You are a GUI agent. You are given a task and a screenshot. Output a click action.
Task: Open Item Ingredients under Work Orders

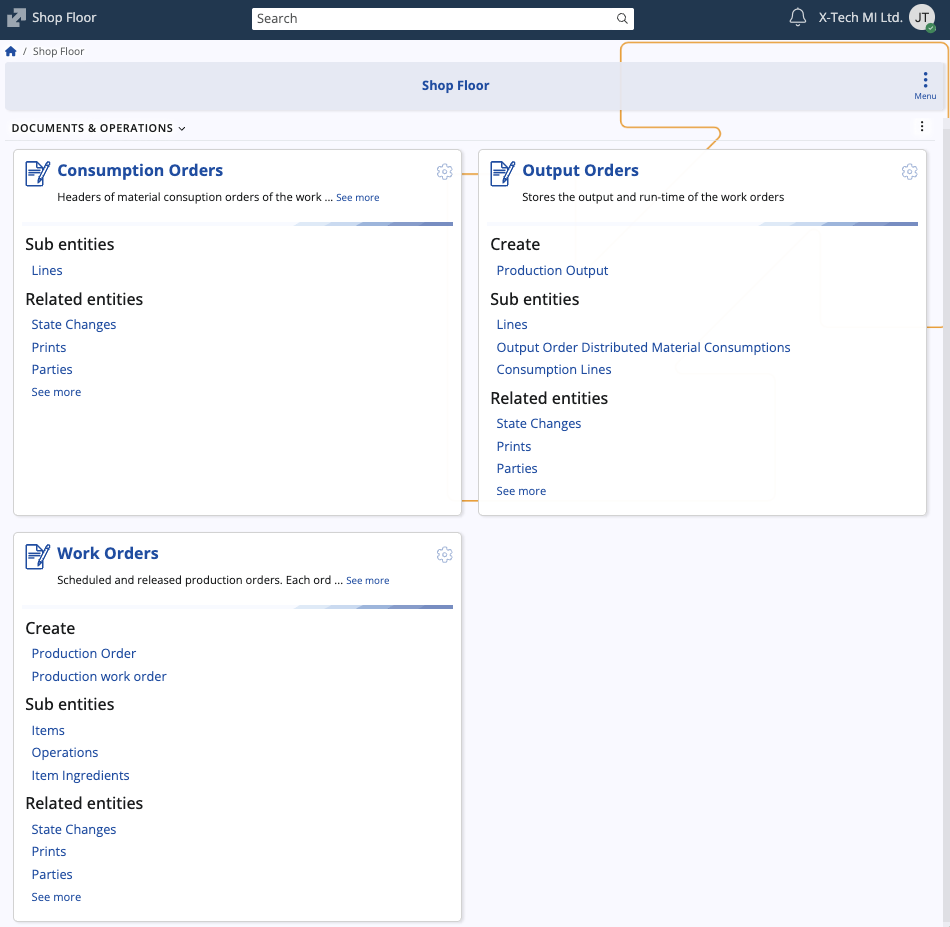[x=80, y=775]
